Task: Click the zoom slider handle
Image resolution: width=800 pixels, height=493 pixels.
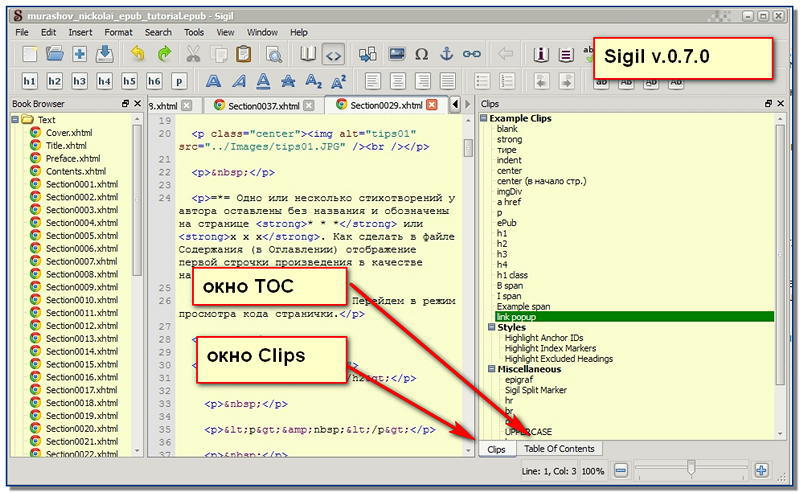Action: 691,468
